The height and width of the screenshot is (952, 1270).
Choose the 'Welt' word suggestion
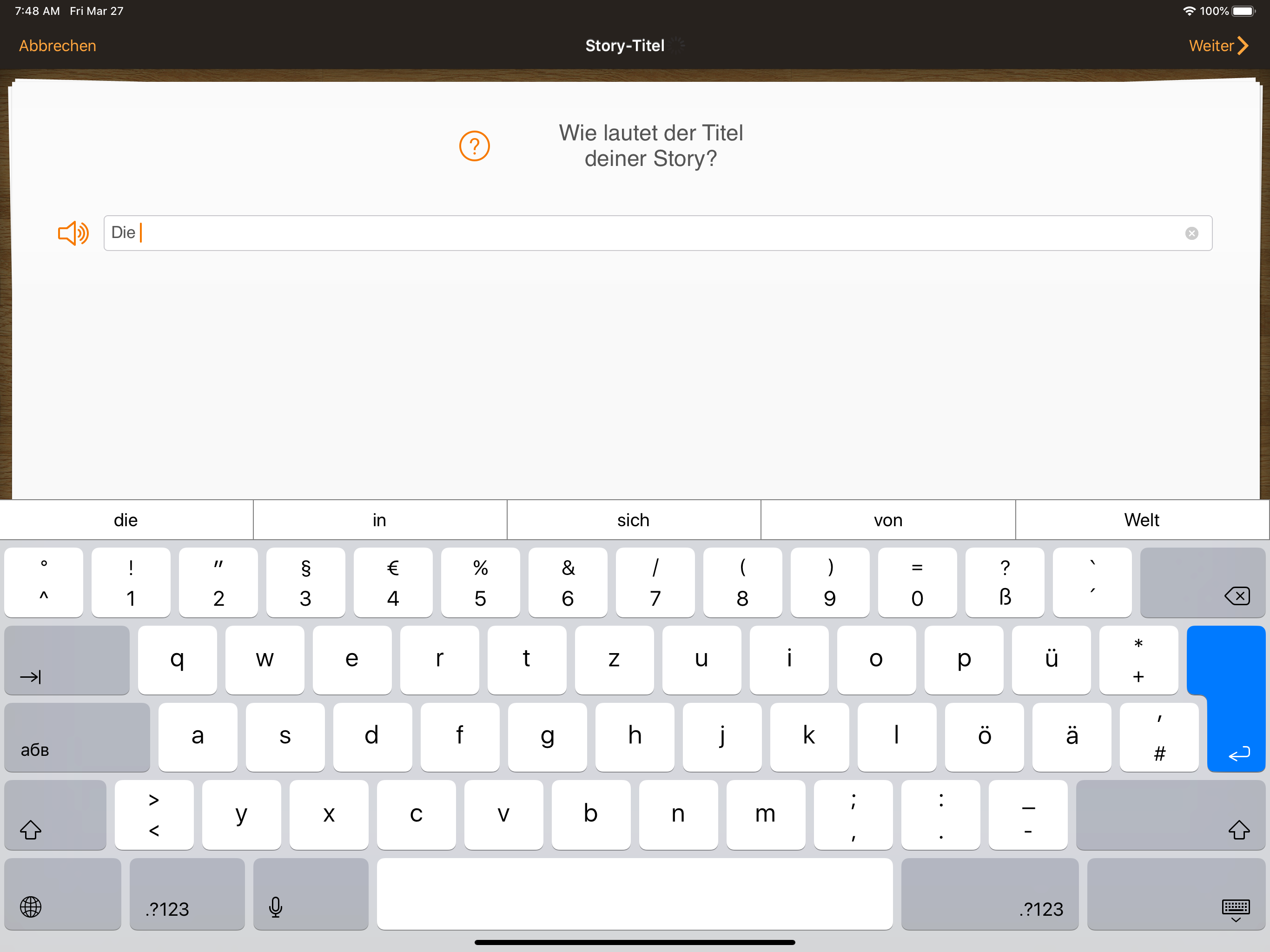coord(1141,520)
